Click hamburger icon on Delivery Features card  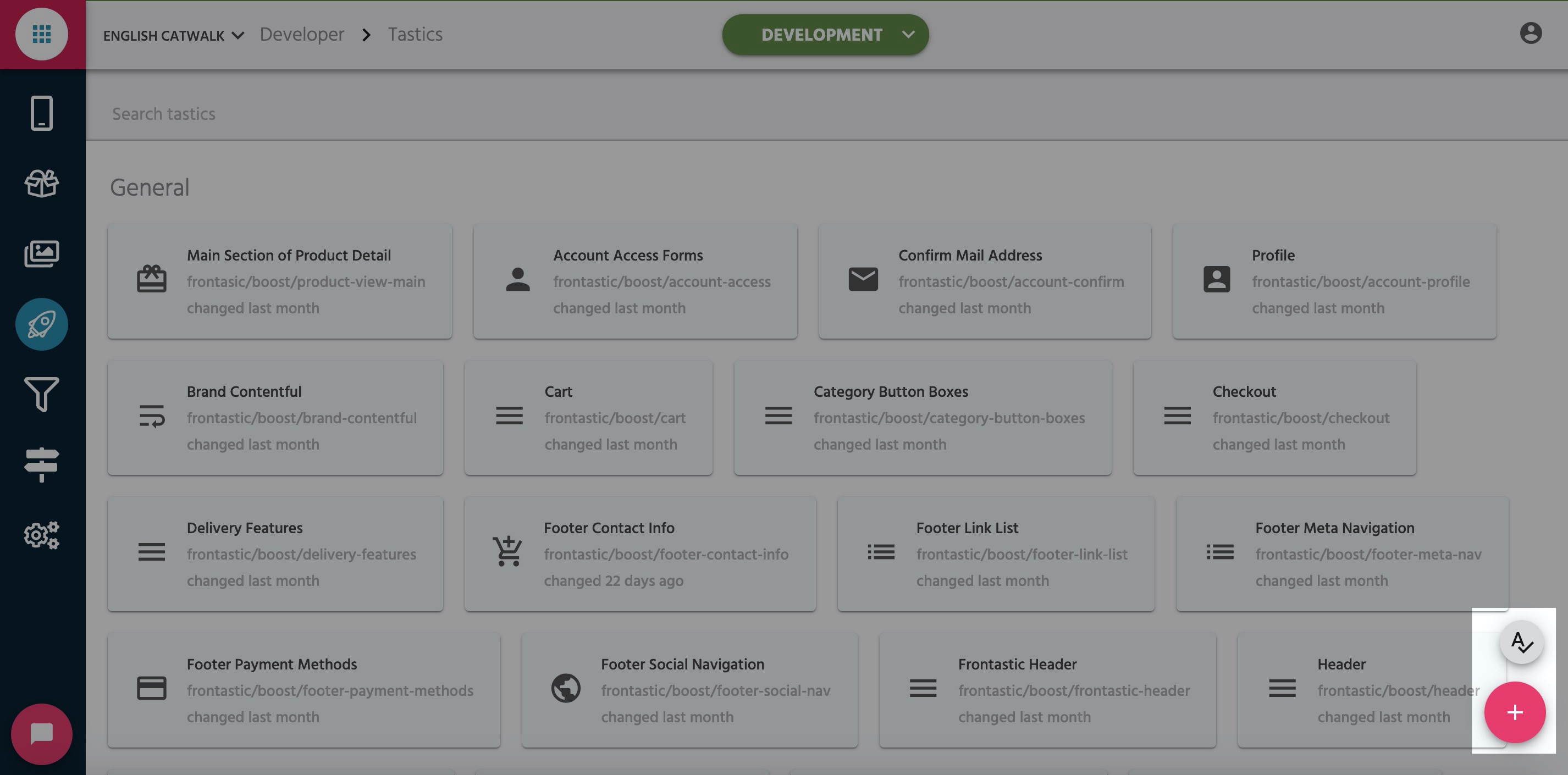[x=152, y=552]
